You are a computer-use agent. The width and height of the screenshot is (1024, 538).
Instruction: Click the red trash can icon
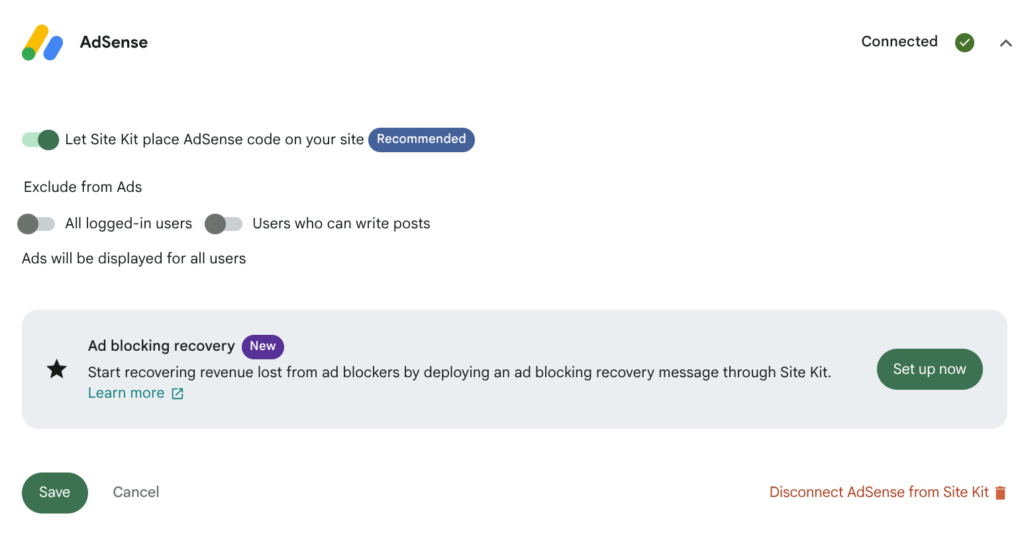(1000, 493)
